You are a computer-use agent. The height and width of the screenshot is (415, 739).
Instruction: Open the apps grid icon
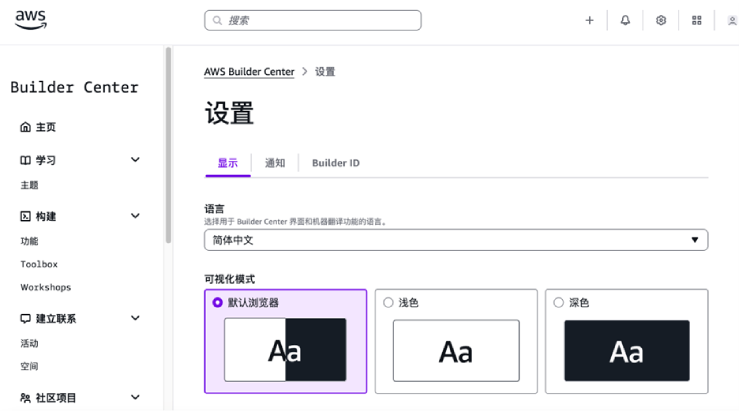coord(697,20)
